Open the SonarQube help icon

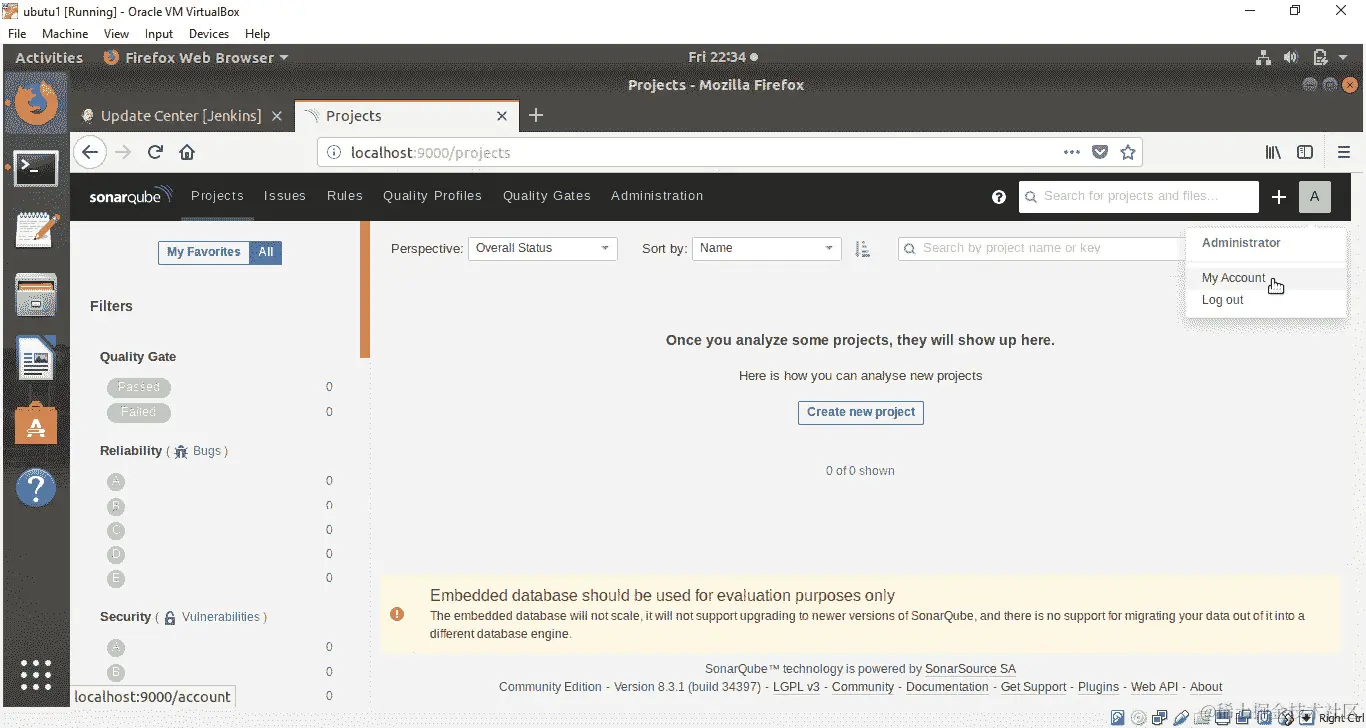(998, 197)
